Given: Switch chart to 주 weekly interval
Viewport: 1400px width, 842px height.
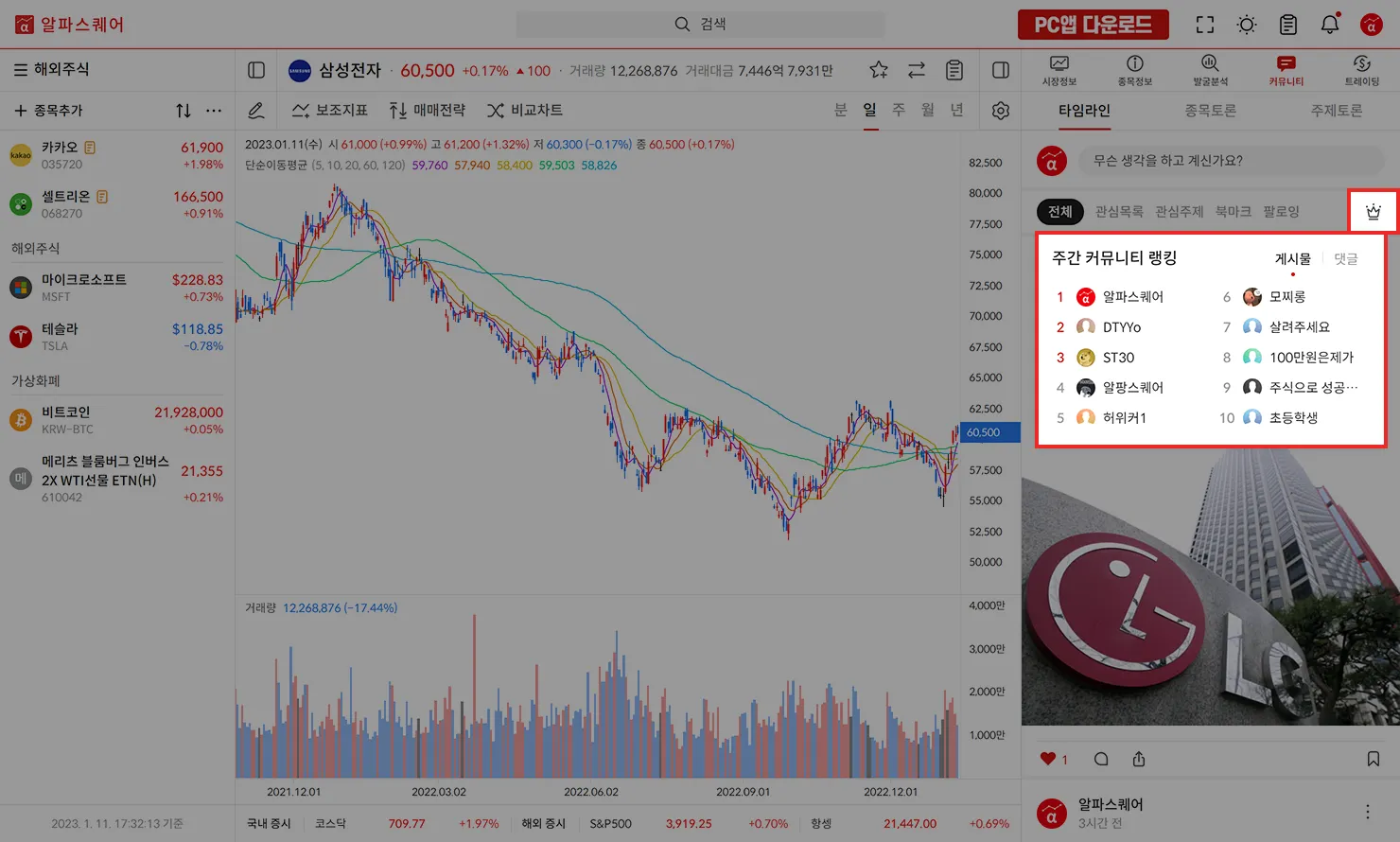Looking at the screenshot, I should [x=899, y=111].
